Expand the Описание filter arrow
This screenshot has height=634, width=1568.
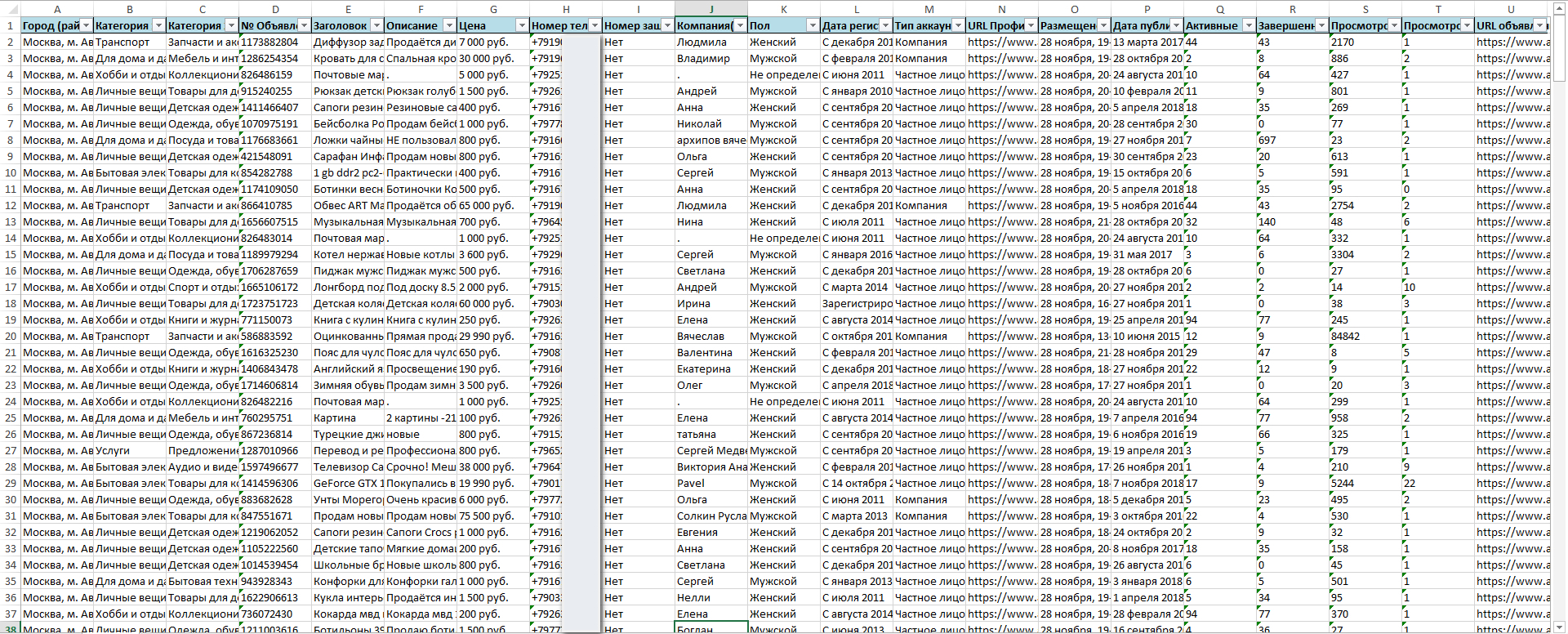tap(449, 25)
